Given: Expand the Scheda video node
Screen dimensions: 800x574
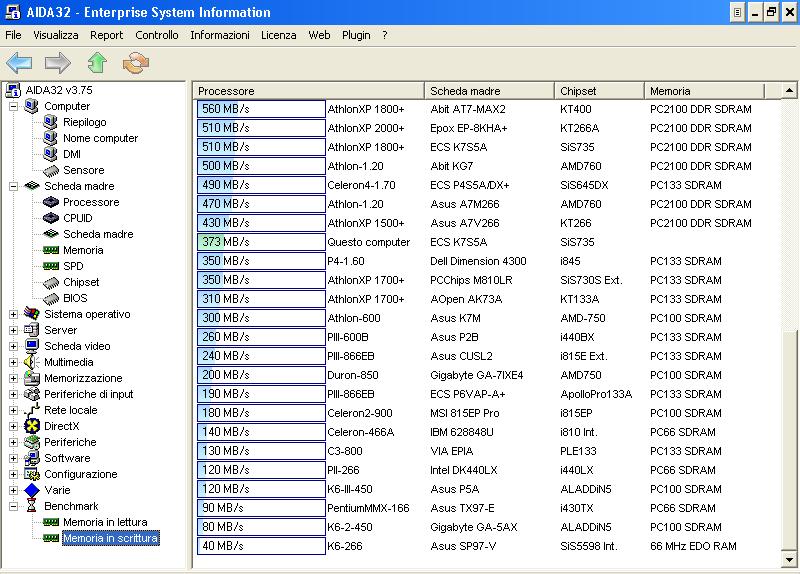Looking at the screenshot, I should coord(14,346).
